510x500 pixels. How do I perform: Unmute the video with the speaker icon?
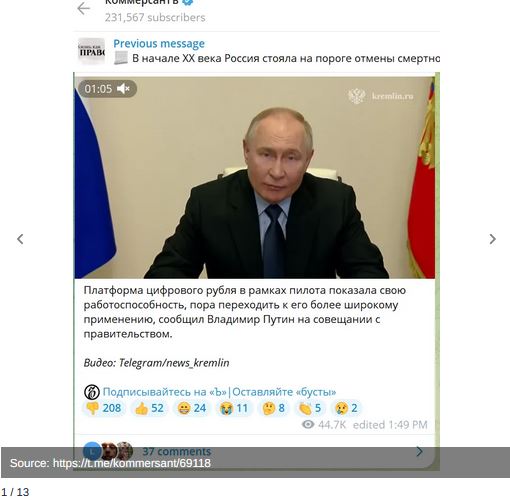(x=123, y=89)
